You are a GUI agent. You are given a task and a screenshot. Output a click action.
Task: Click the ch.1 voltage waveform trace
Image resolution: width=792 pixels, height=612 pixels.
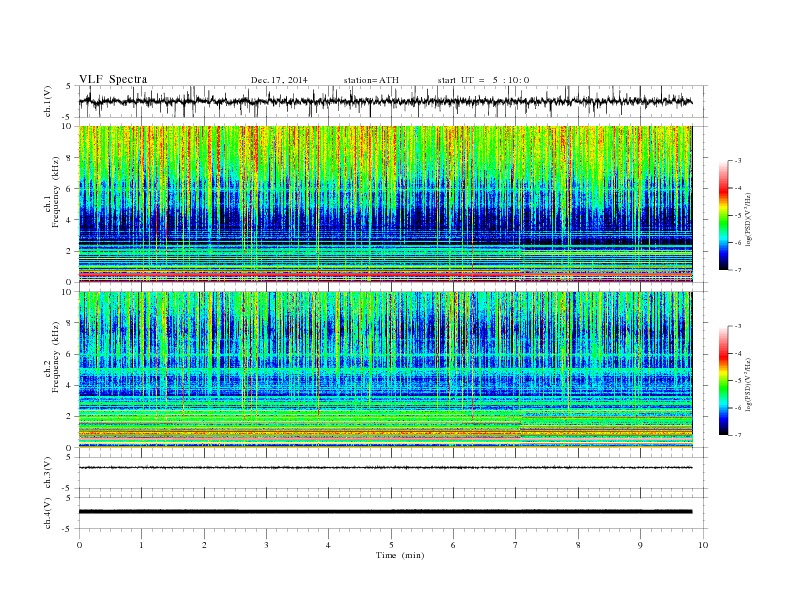pyautogui.click(x=385, y=101)
